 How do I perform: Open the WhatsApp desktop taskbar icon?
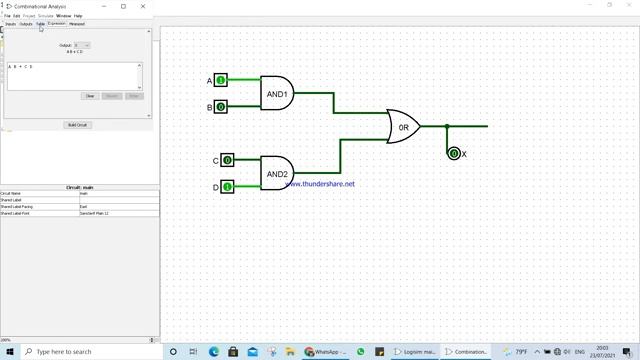(x=360, y=351)
